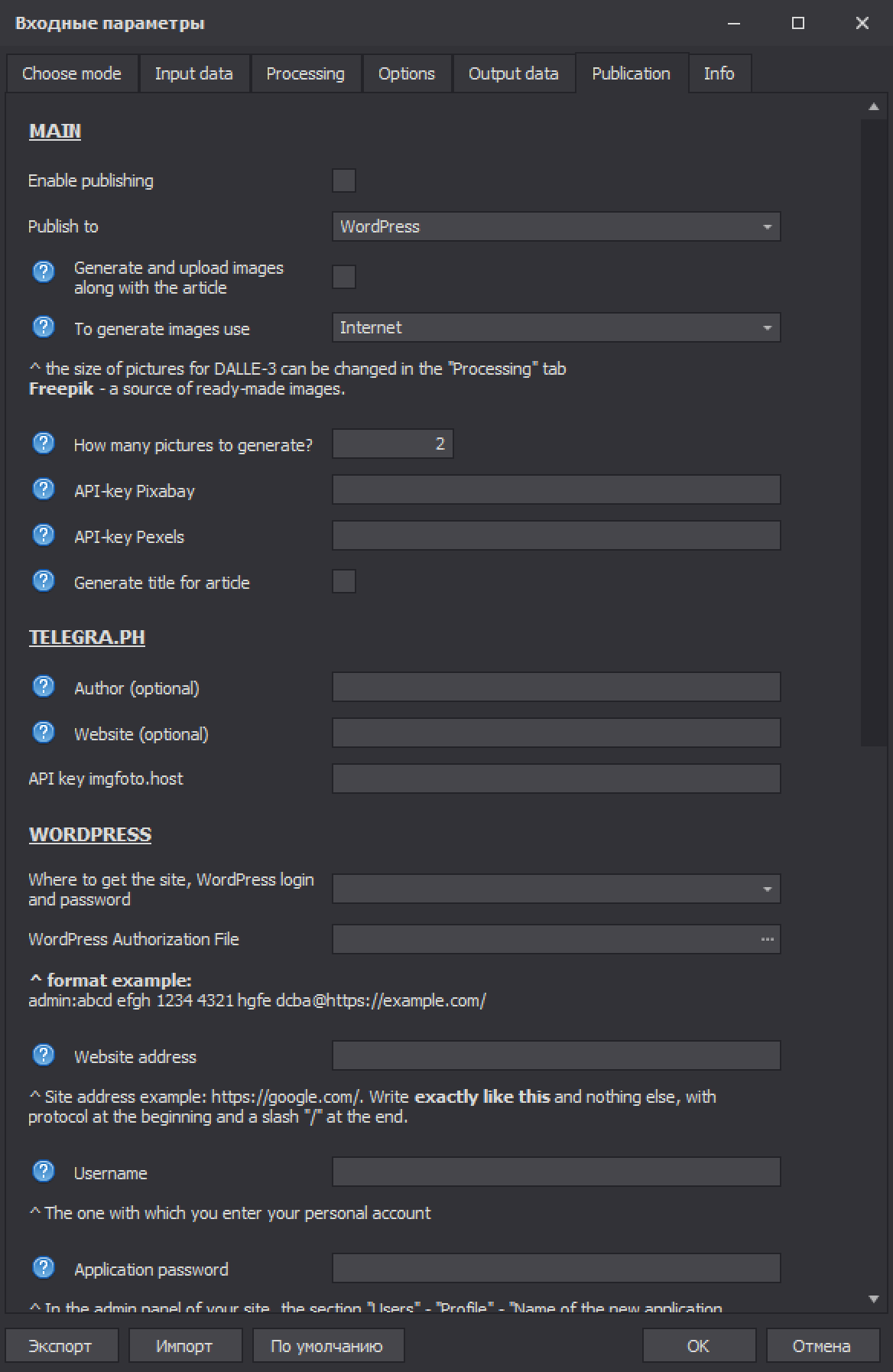Open the API-key Pixabay help icon
This screenshot has height=1372, width=893.
tap(44, 489)
